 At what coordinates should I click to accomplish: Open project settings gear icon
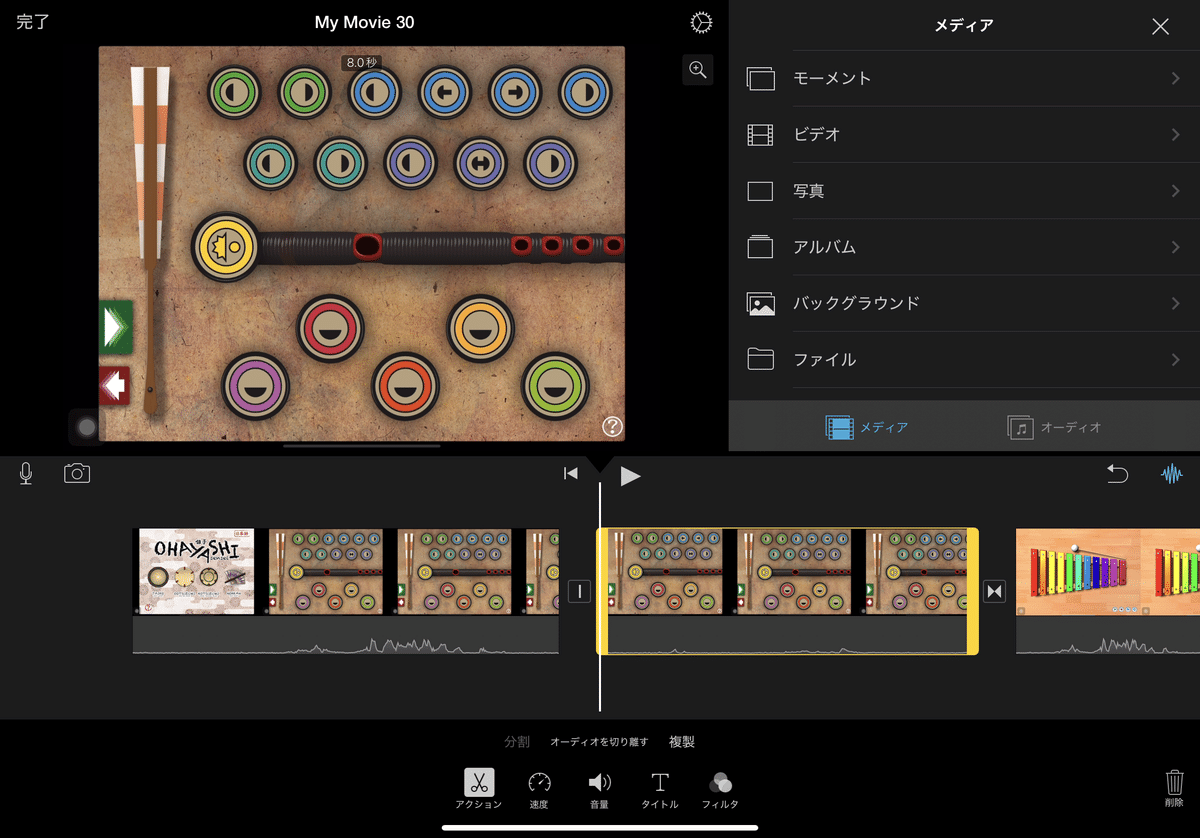[x=701, y=23]
